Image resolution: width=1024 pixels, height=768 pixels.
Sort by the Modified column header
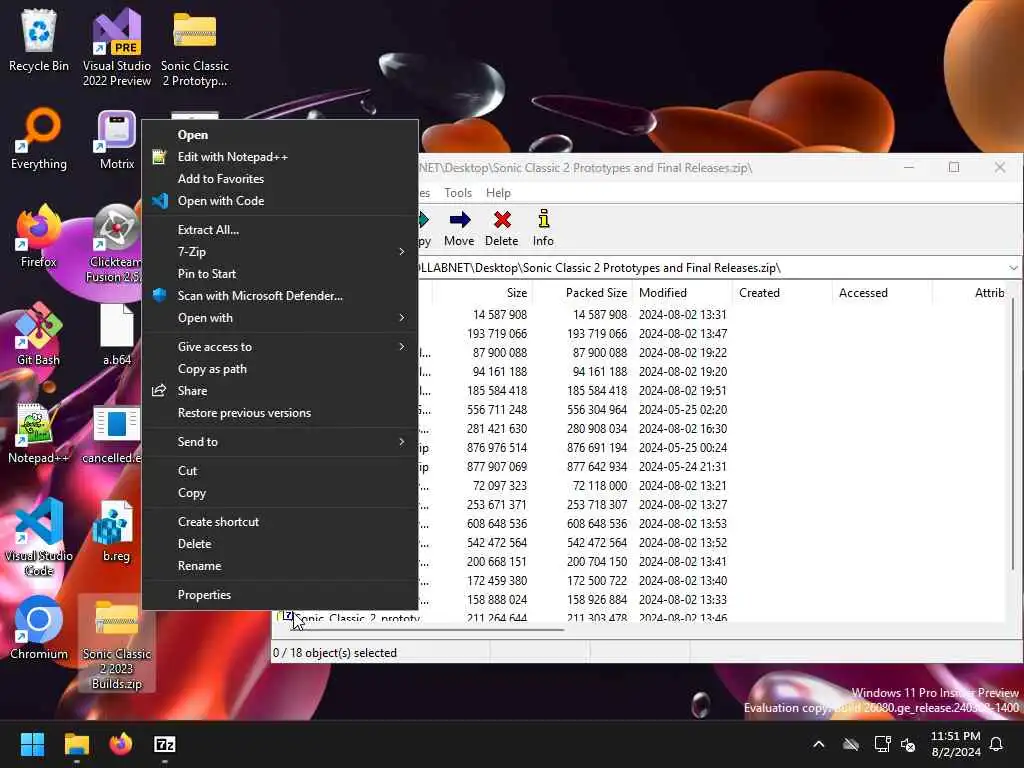click(682, 293)
